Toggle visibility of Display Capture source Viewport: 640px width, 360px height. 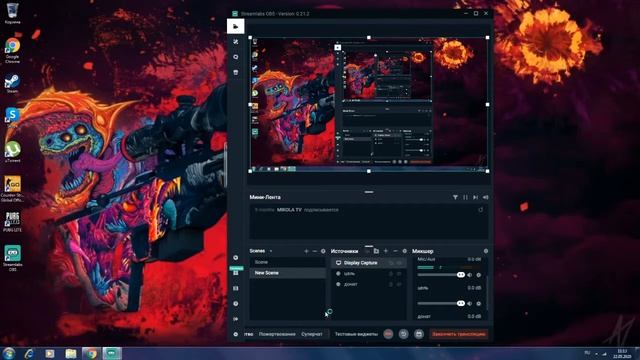(399, 263)
